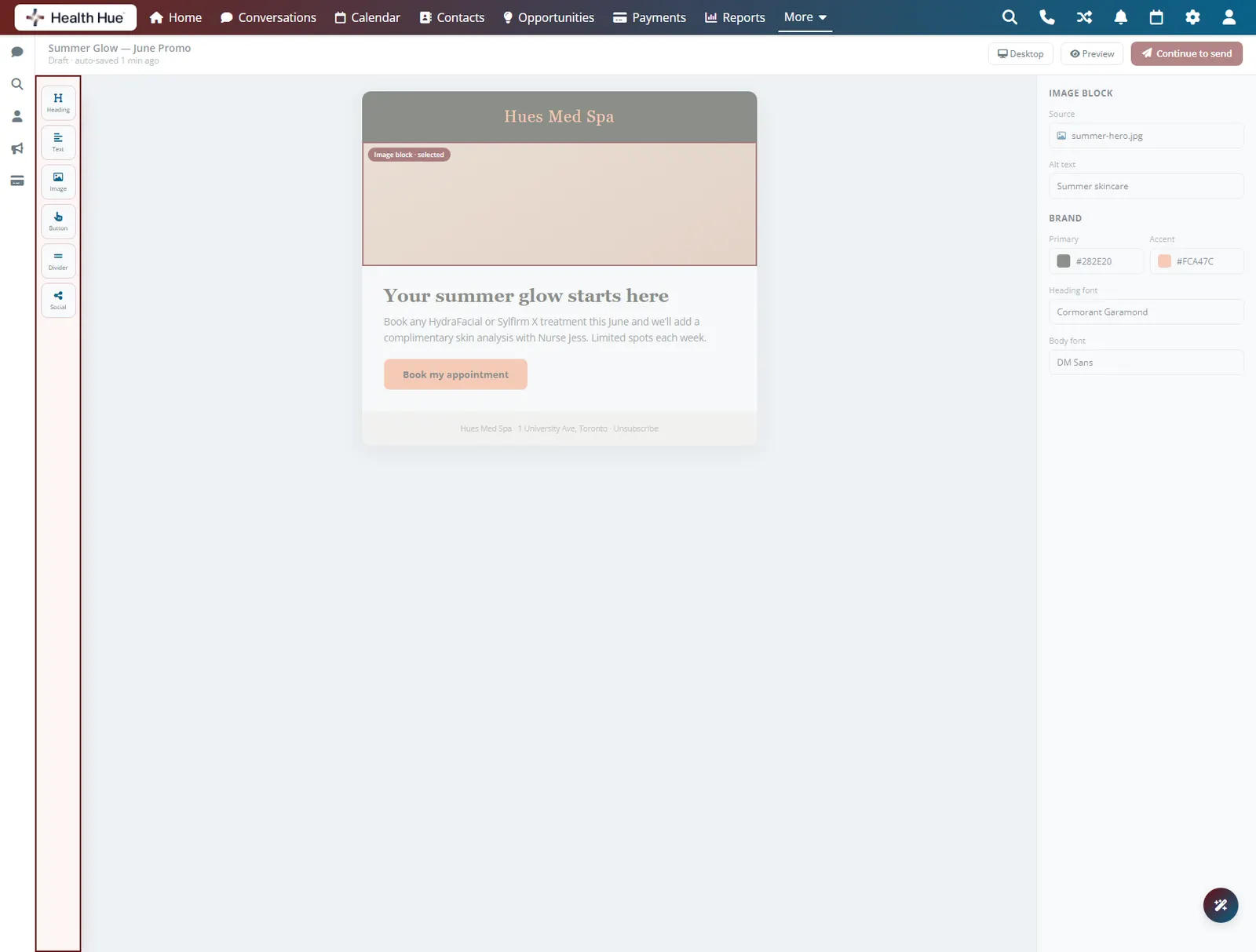Open the Opportunities menu
This screenshot has height=952, width=1256.
coord(549,17)
